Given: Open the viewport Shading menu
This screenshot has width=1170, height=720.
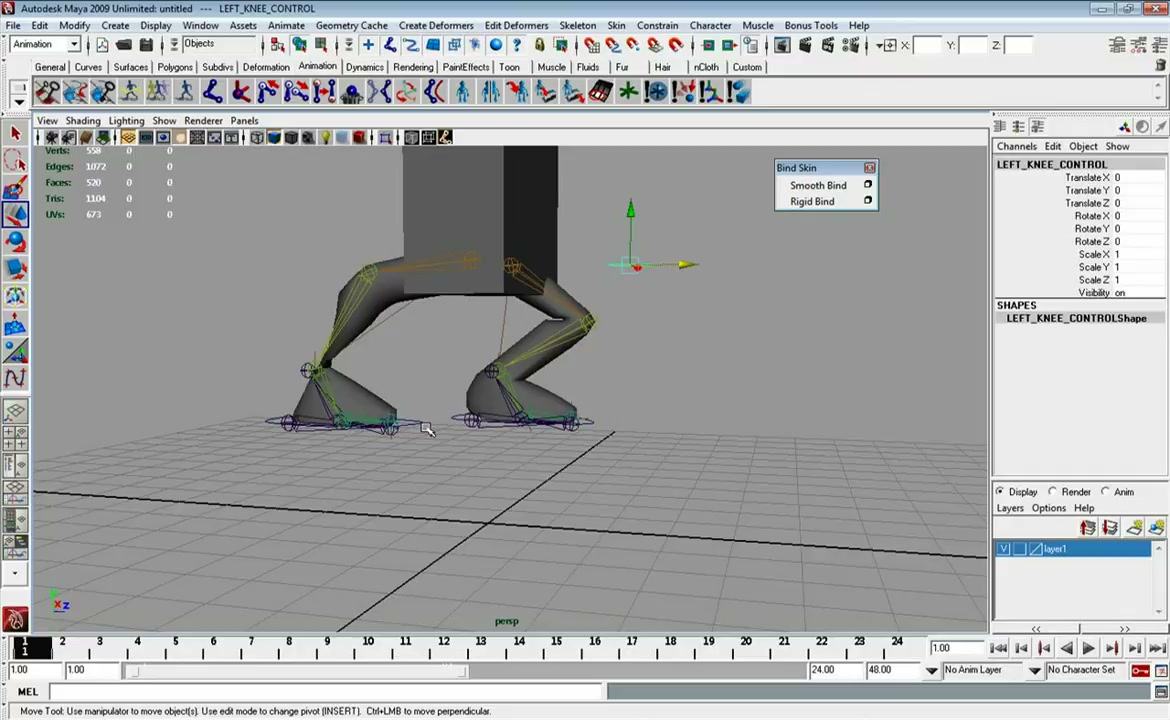Looking at the screenshot, I should tap(83, 120).
